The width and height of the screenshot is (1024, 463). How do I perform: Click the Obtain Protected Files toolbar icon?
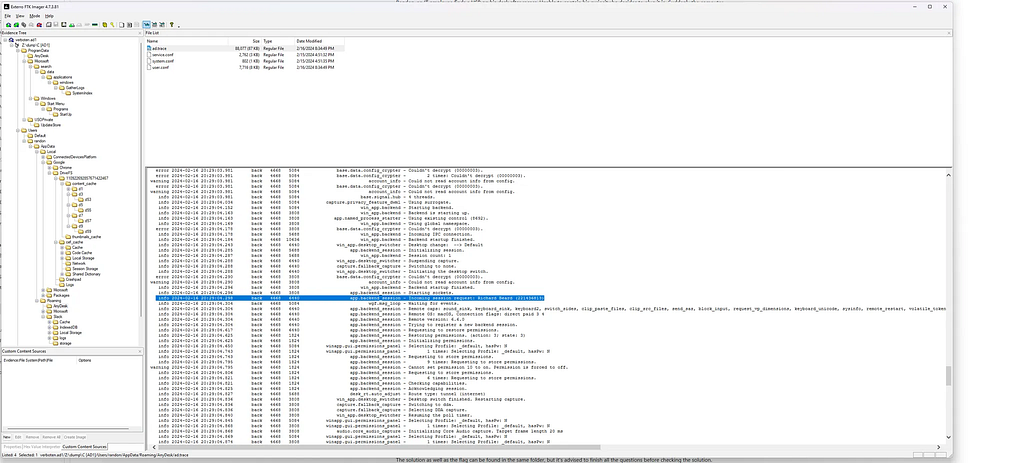[x=105, y=25]
